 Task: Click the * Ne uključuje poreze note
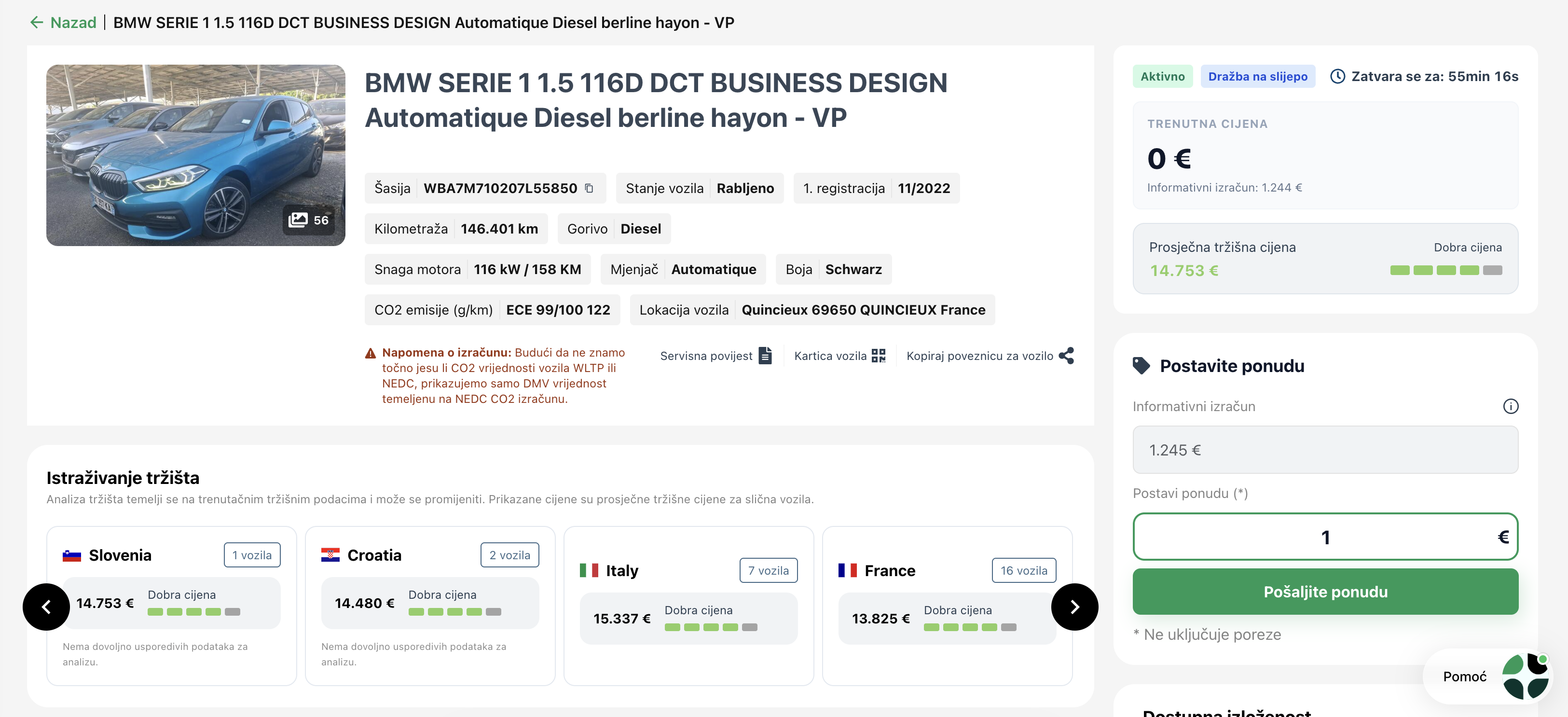pos(1207,635)
